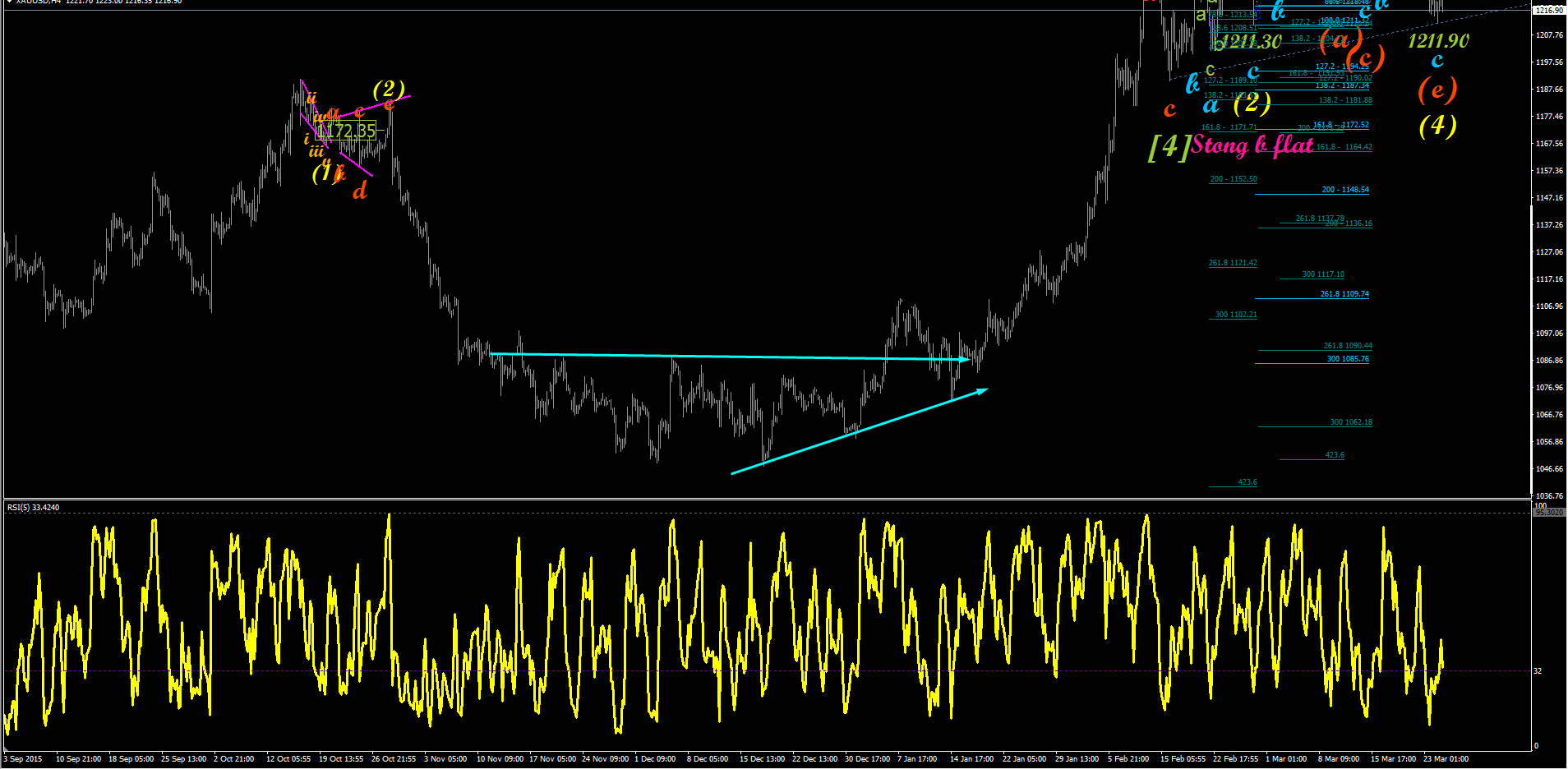
Task: Click the '3 Sep 2015' date label
Action: click(x=23, y=759)
